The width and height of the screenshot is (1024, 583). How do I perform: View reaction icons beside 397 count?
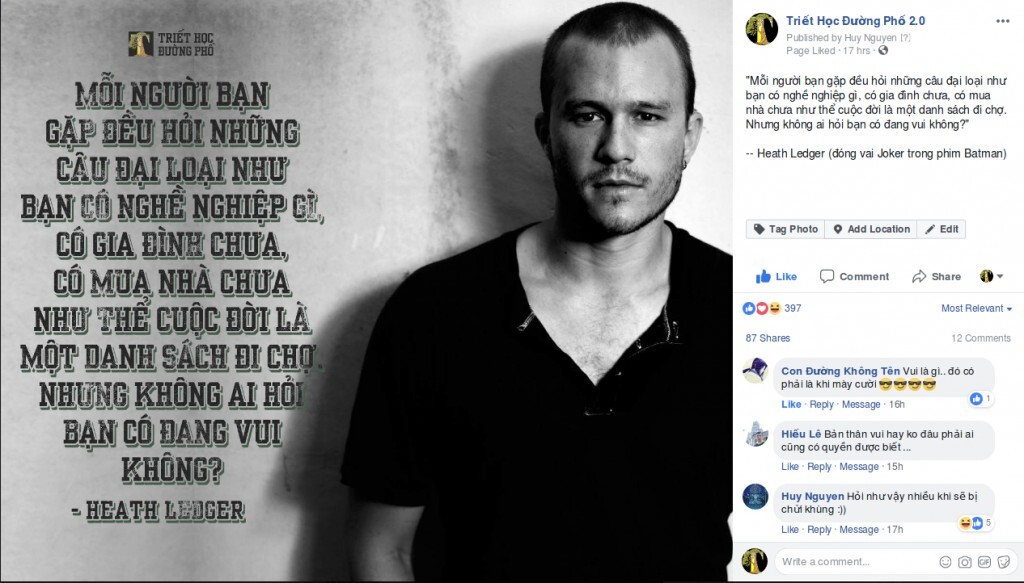click(x=762, y=308)
